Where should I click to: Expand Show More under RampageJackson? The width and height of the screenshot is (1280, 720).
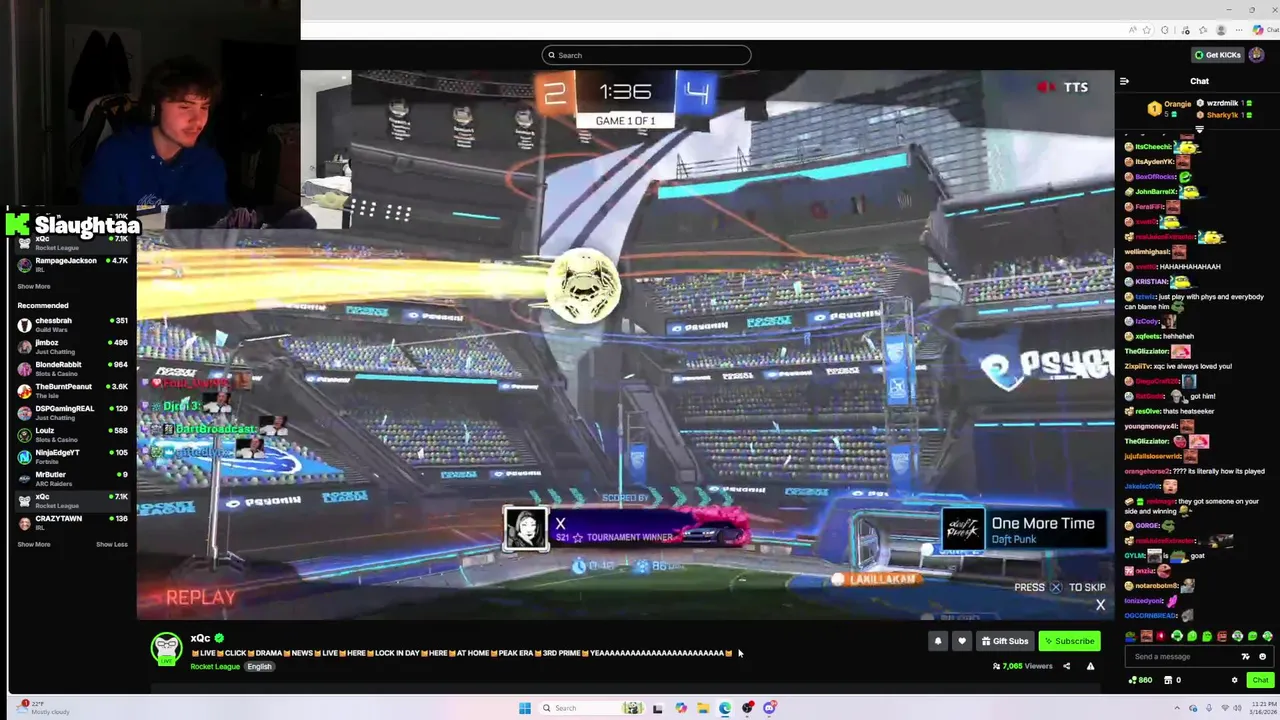coord(33,286)
